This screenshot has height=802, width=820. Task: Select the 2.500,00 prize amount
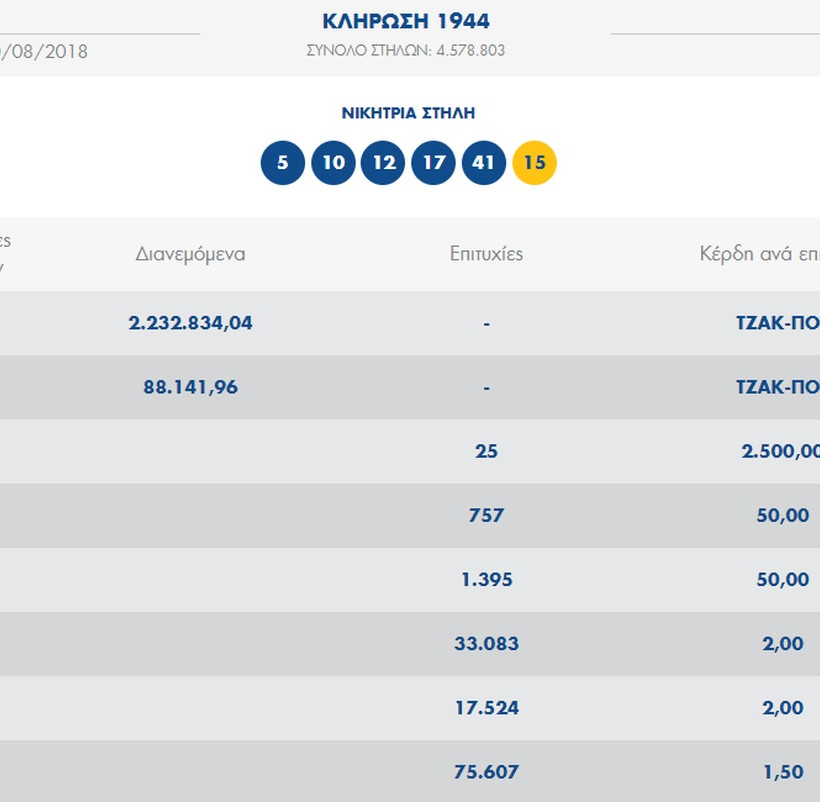coord(780,451)
